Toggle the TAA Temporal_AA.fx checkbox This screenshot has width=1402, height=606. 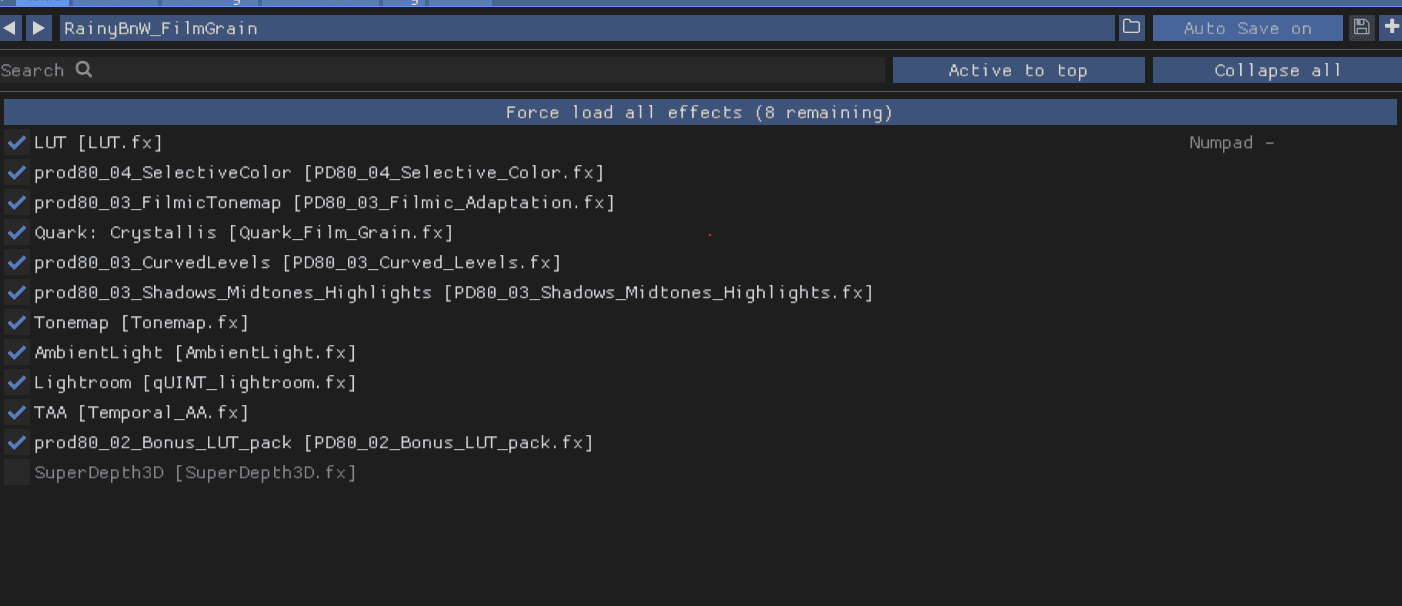point(16,413)
